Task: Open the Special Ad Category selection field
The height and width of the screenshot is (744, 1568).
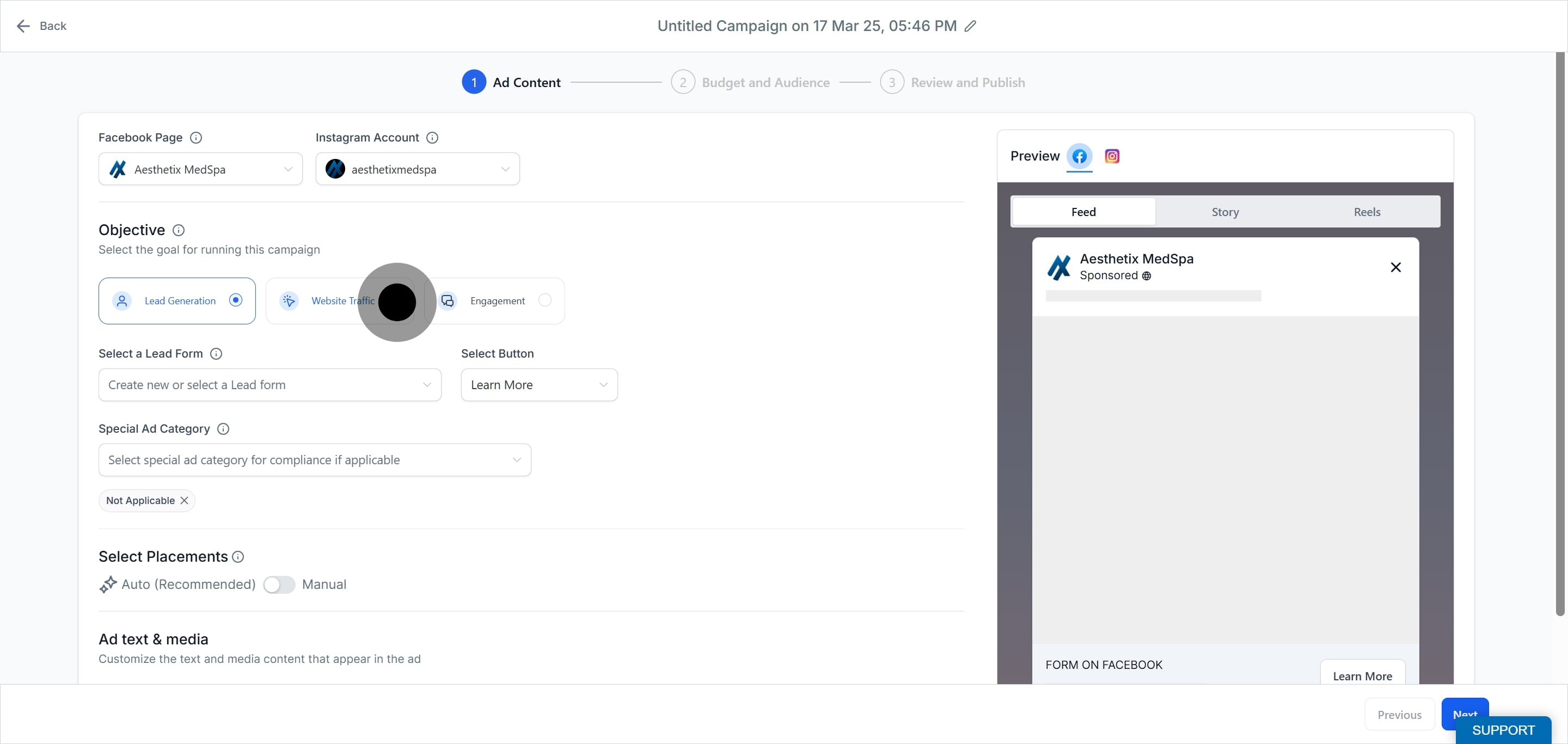Action: [x=315, y=460]
